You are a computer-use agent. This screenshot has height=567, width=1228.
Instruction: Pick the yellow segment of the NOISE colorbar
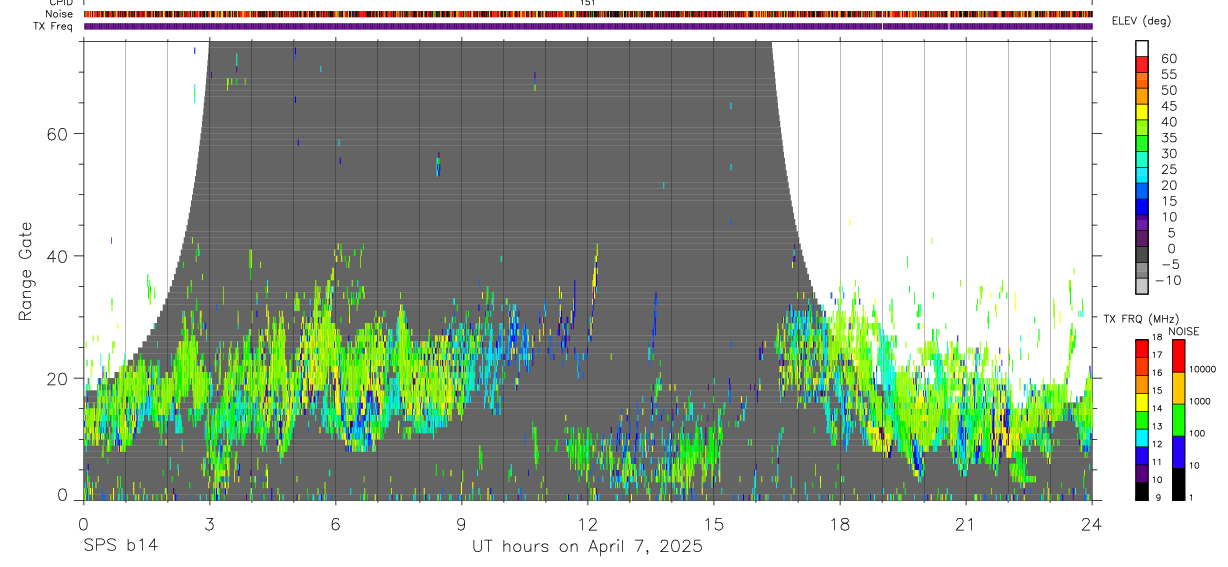pyautogui.click(x=1178, y=388)
